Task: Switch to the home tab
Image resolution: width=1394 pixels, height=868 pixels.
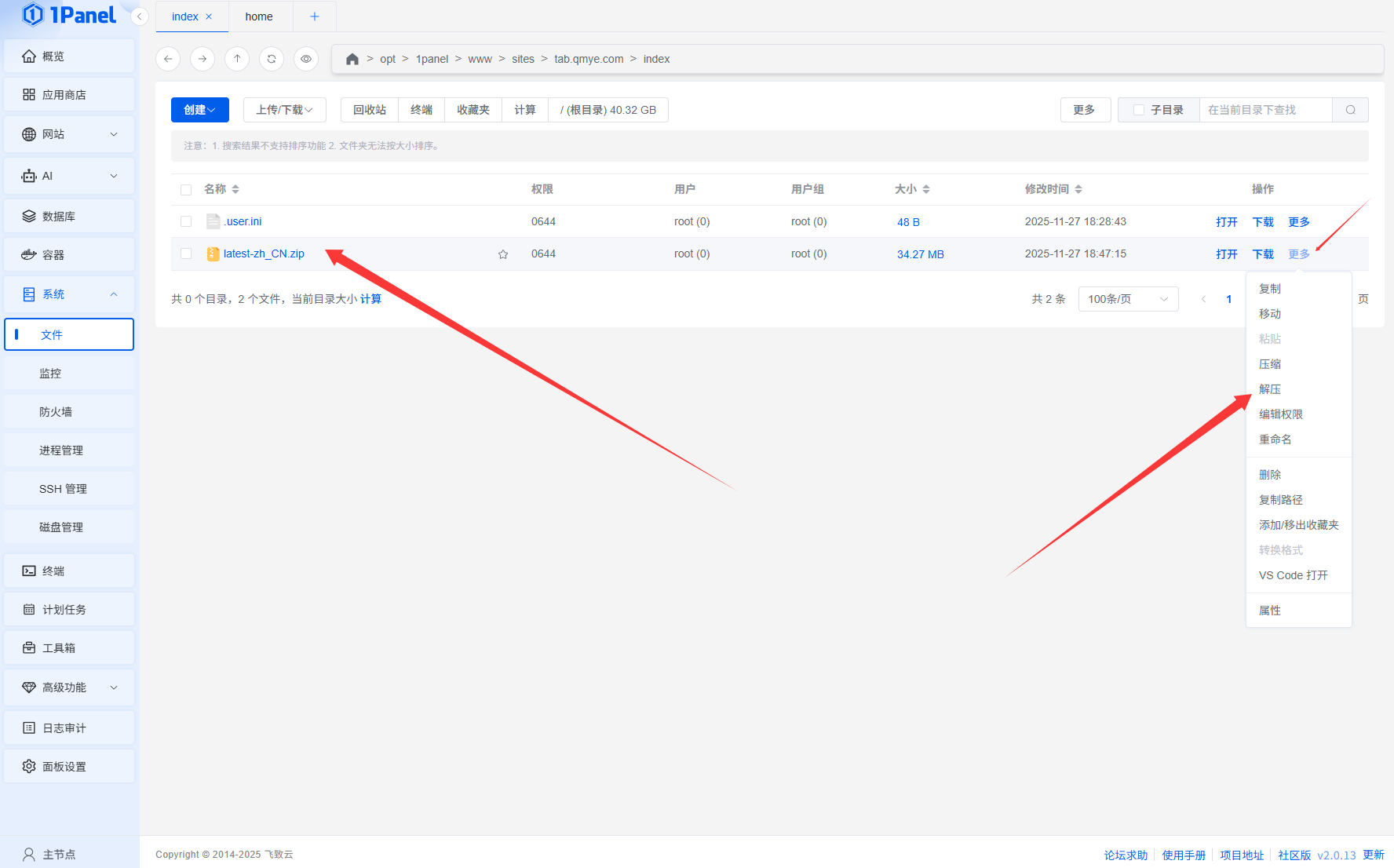Action: click(259, 16)
